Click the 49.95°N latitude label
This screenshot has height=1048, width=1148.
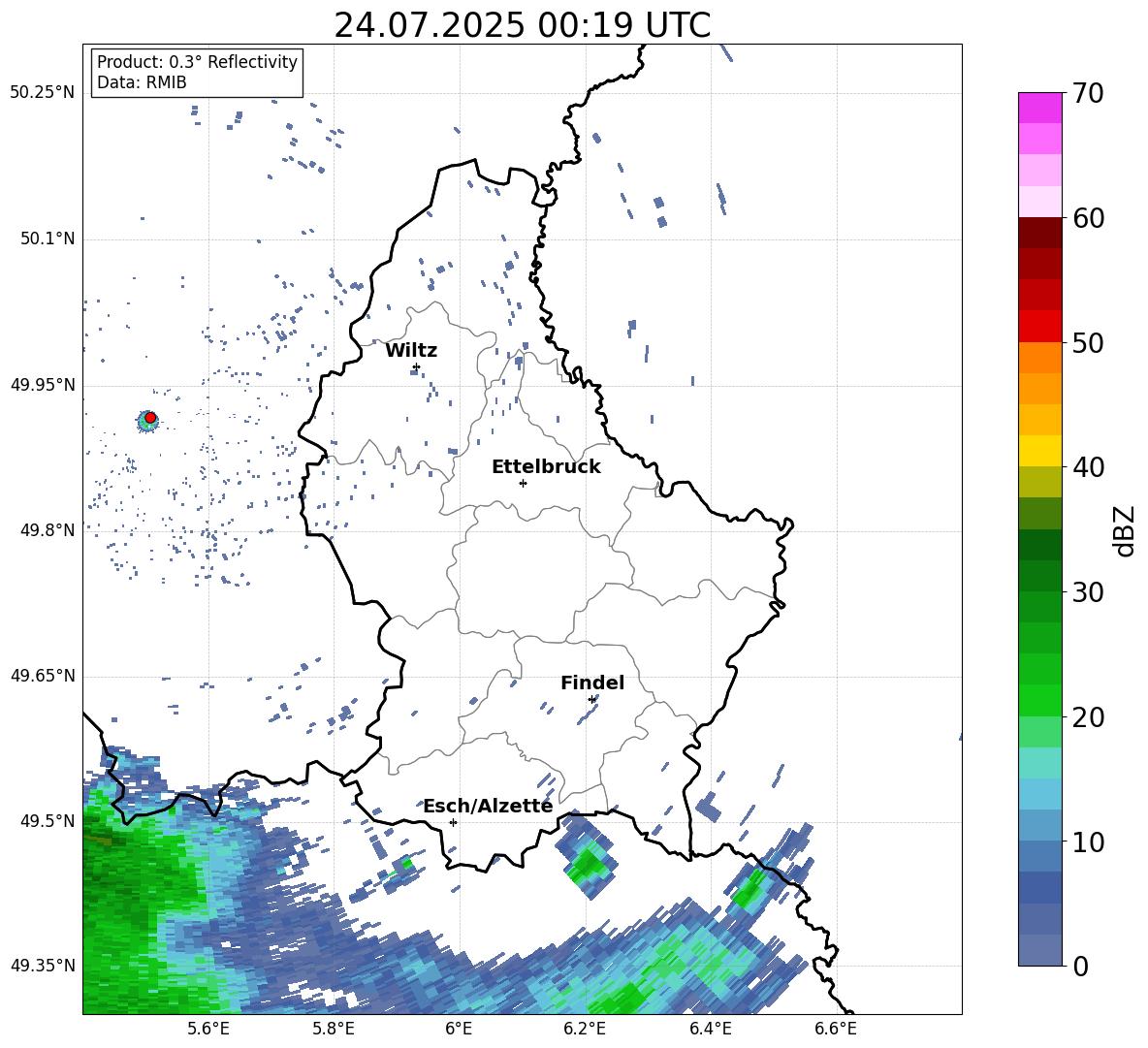pos(43,384)
